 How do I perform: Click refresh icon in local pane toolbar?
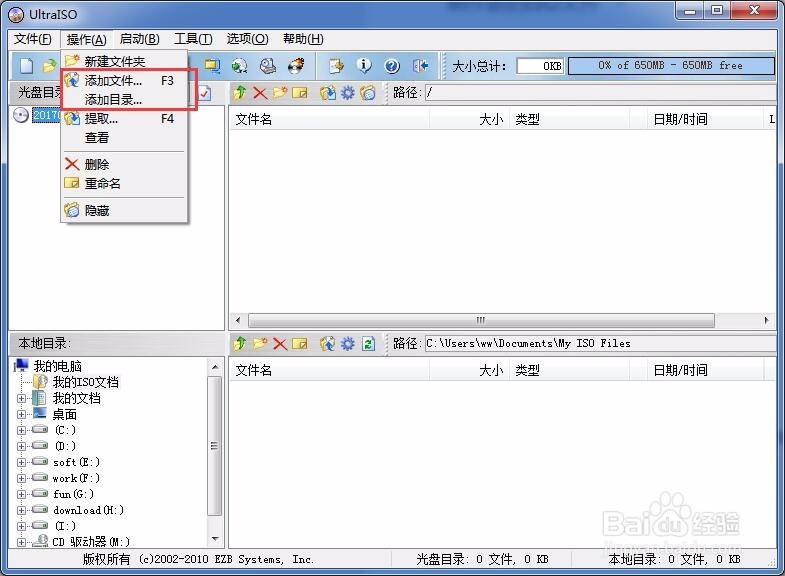pos(368,344)
